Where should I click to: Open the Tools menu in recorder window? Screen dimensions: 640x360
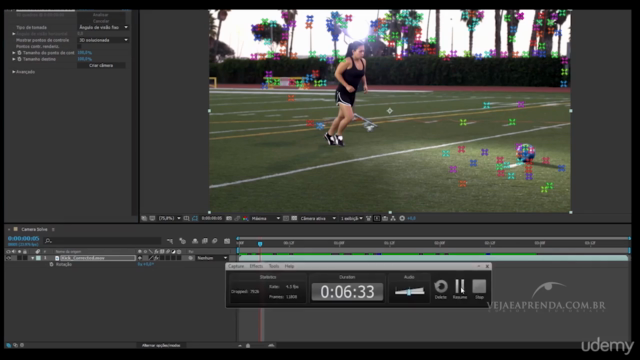274,266
